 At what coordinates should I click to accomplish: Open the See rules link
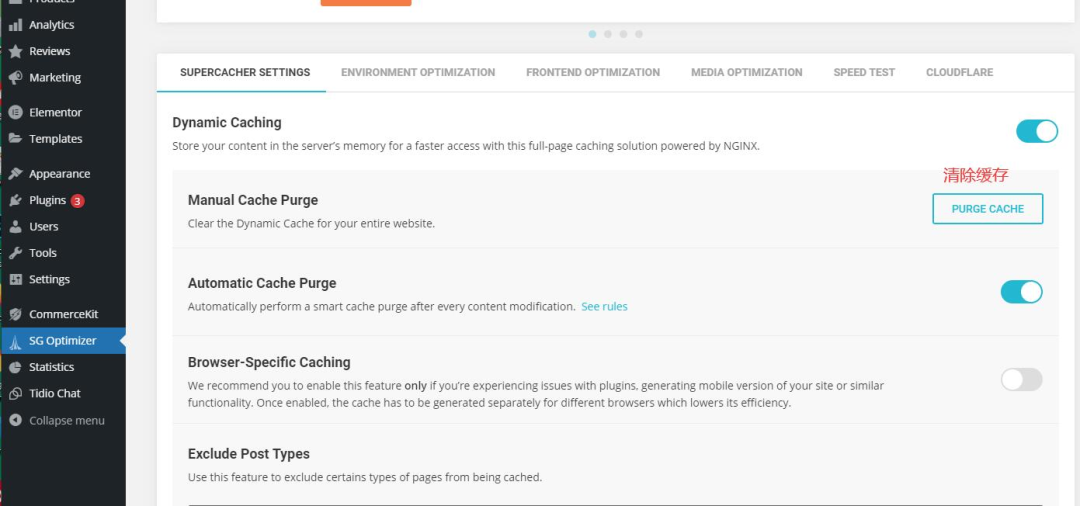[x=604, y=307]
